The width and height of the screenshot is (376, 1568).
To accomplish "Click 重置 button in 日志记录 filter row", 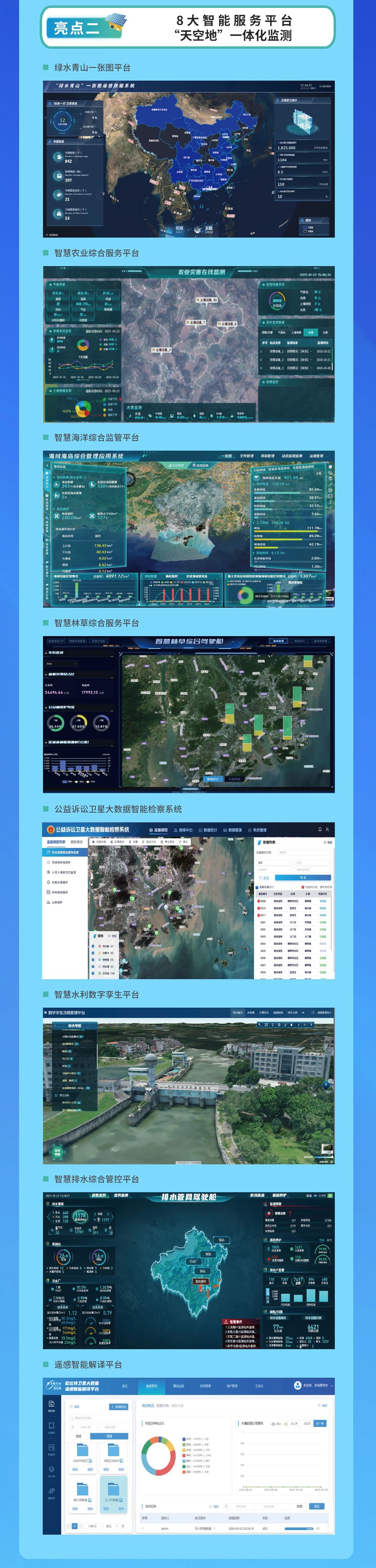I will (299, 1506).
